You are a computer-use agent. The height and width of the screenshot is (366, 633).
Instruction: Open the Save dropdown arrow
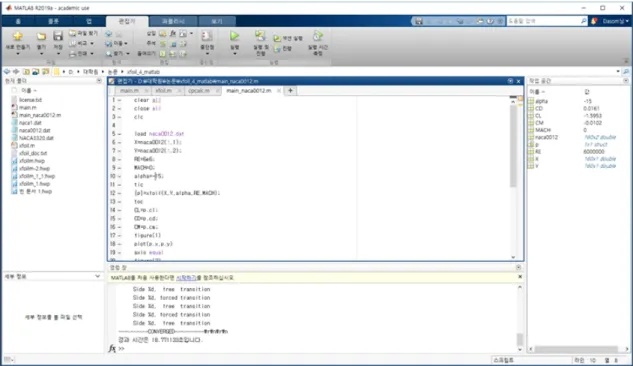58,54
